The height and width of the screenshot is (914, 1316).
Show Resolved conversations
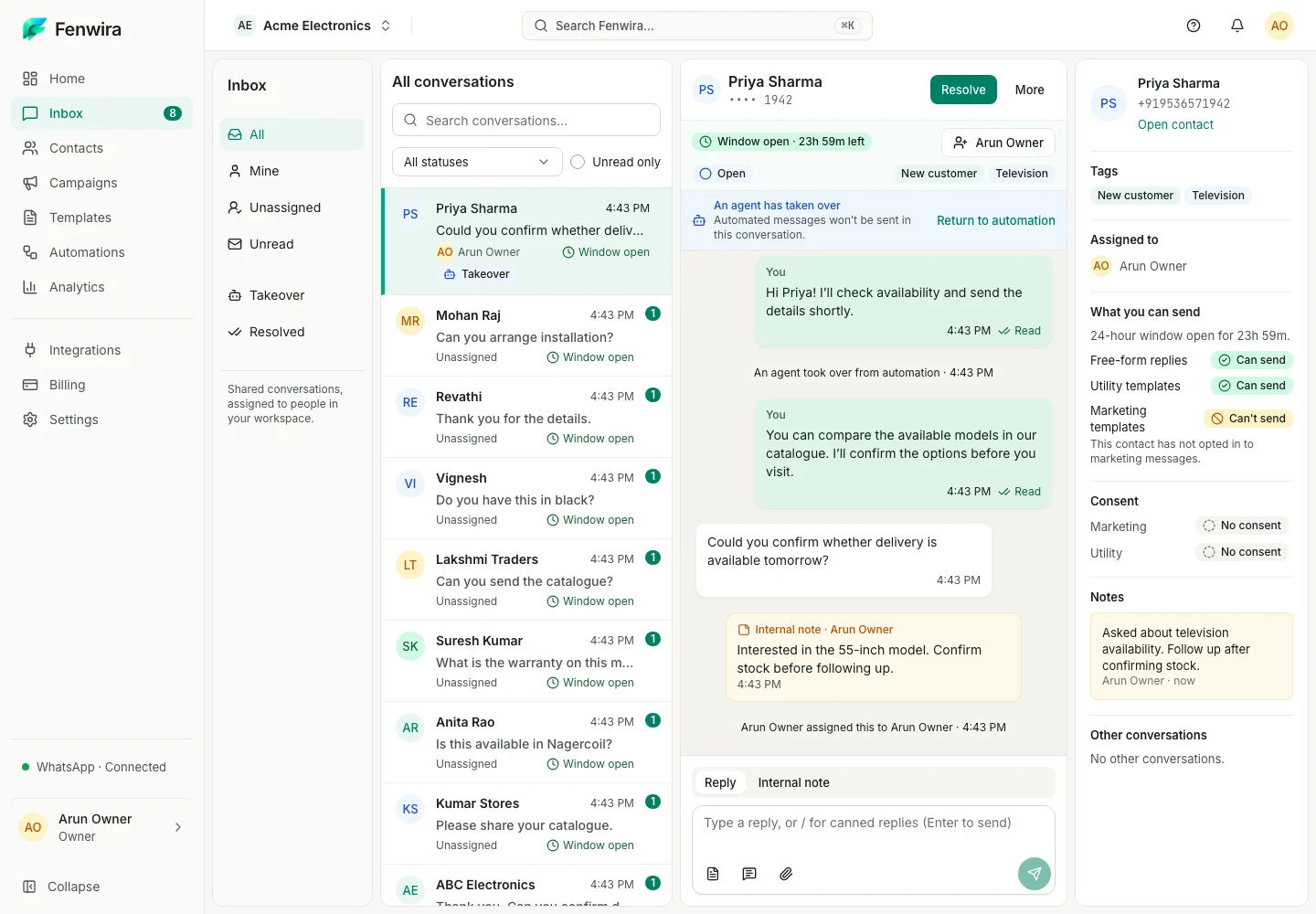coord(292,332)
